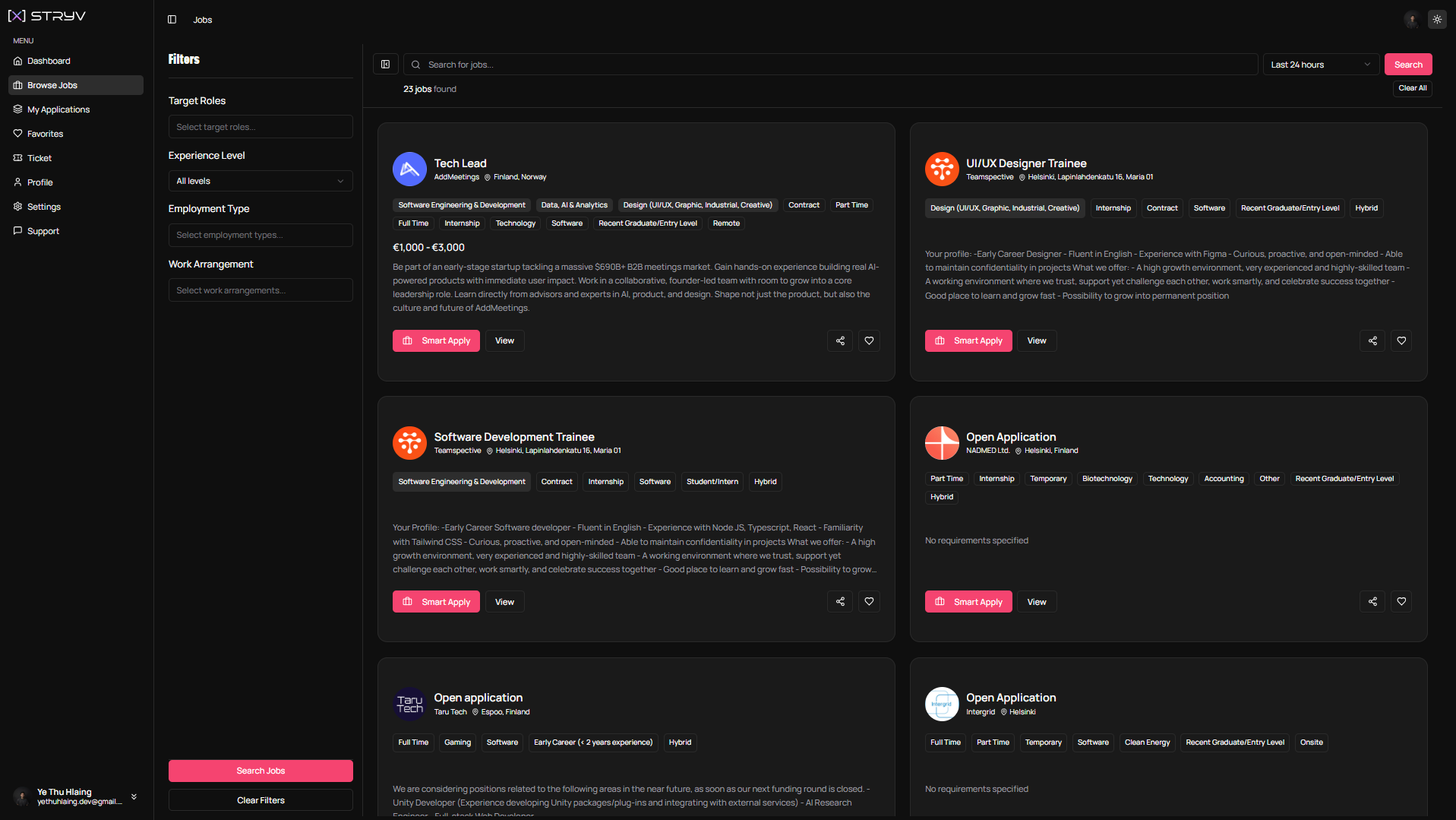Screen dimensions: 1456x820
Task: Open Profile in the sidebar
Action: pyautogui.click(x=76, y=182)
